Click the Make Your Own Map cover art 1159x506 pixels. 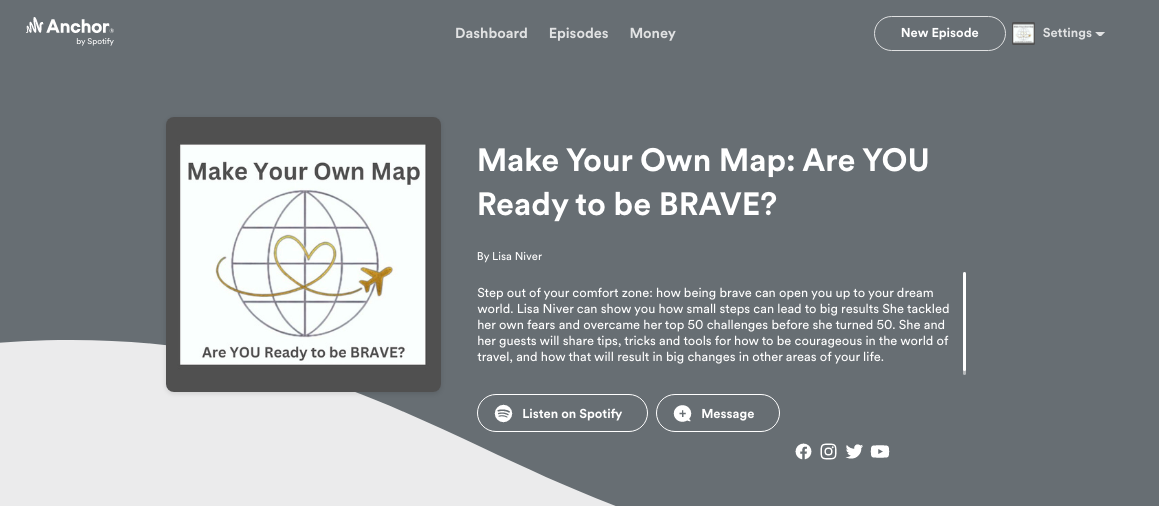[303, 254]
